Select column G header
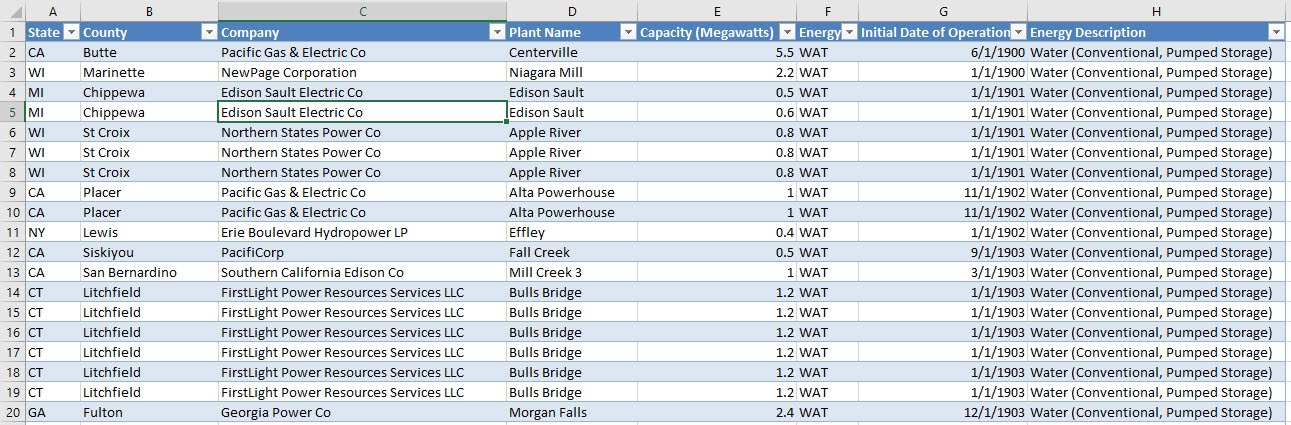The width and height of the screenshot is (1291, 425). pos(943,11)
